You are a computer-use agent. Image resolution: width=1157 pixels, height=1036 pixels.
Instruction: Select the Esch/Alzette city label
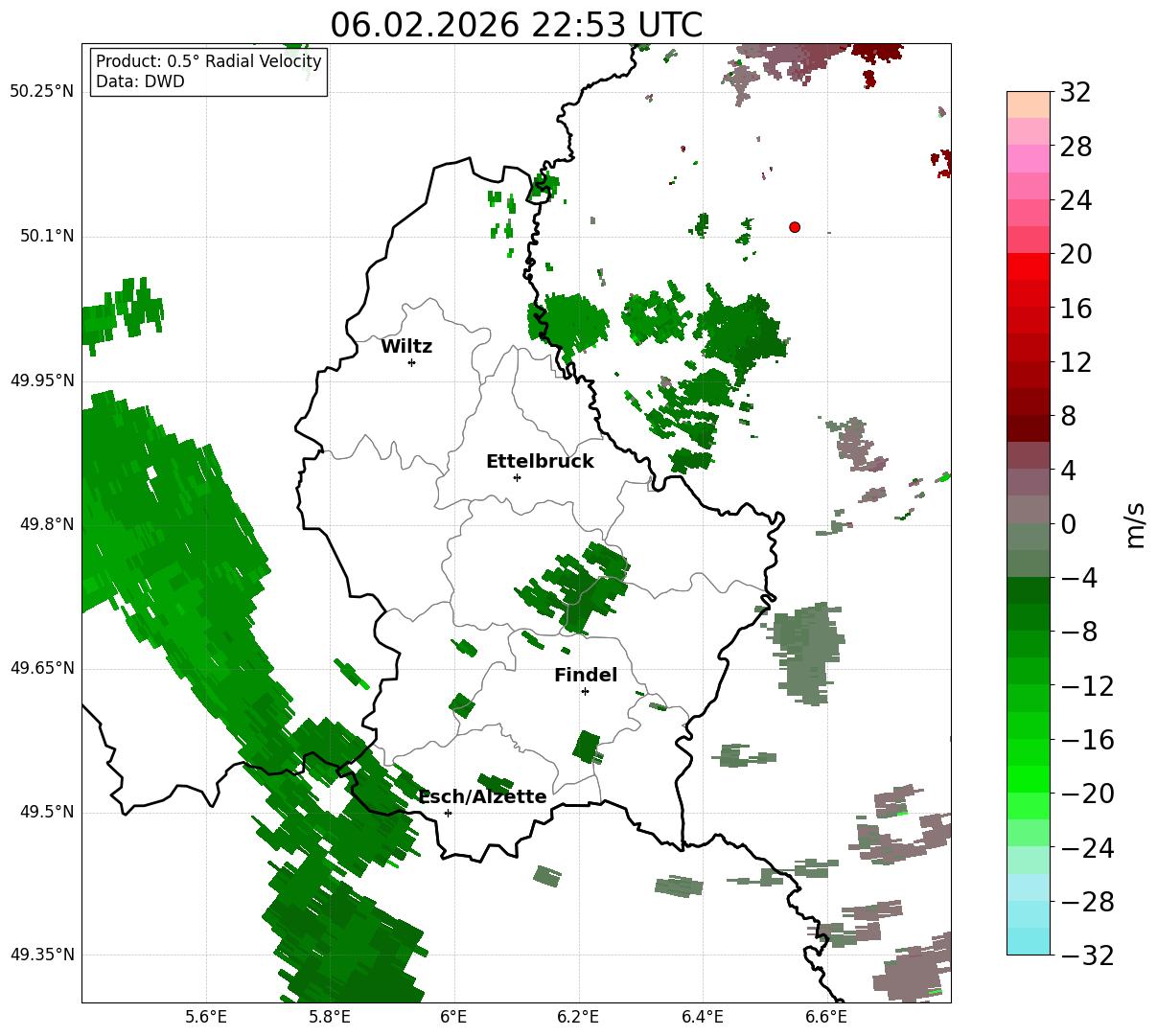482,797
